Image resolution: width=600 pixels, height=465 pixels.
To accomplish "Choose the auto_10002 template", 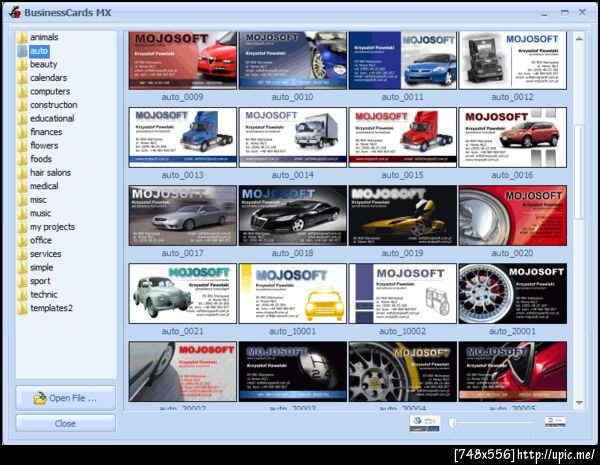I will pos(403,294).
